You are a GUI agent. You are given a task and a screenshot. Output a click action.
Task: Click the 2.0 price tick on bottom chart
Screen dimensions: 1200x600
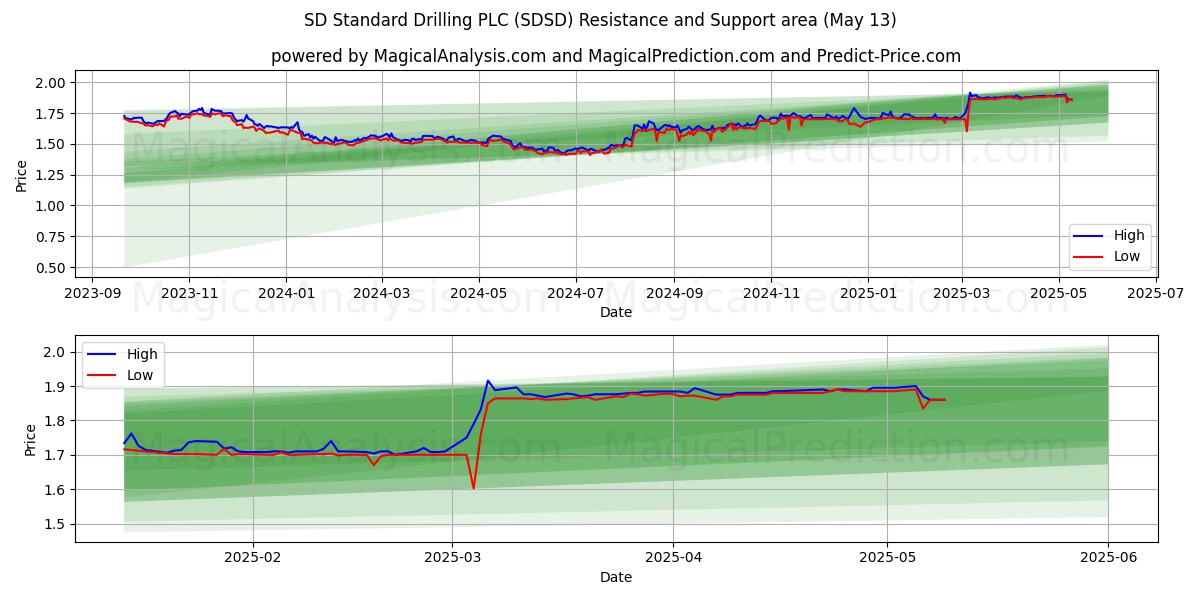coord(56,352)
